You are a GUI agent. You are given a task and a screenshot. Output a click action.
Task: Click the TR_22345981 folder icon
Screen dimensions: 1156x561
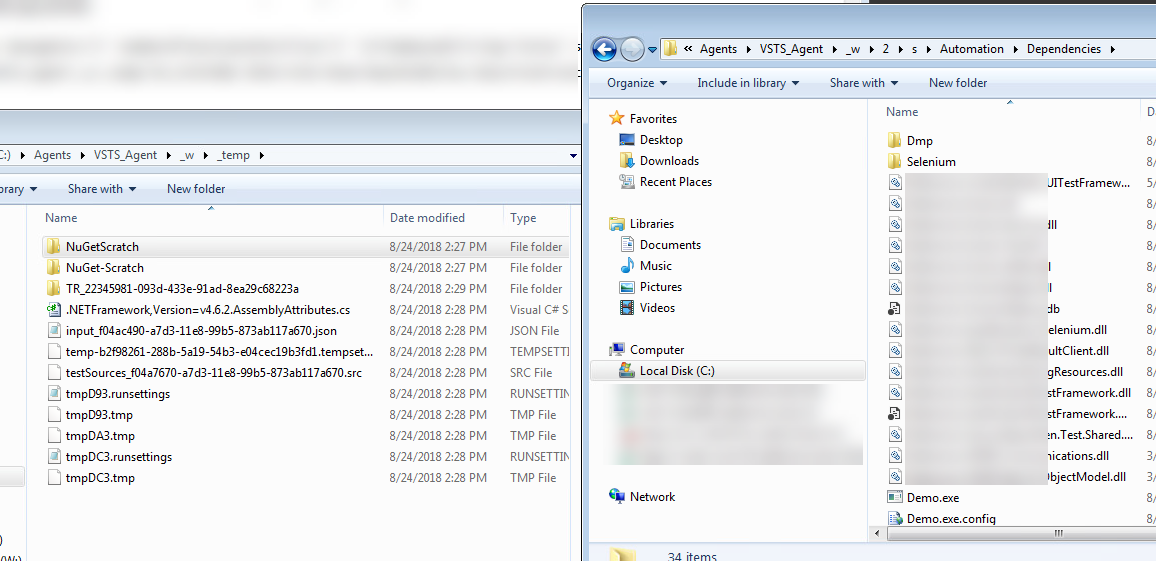click(53, 288)
